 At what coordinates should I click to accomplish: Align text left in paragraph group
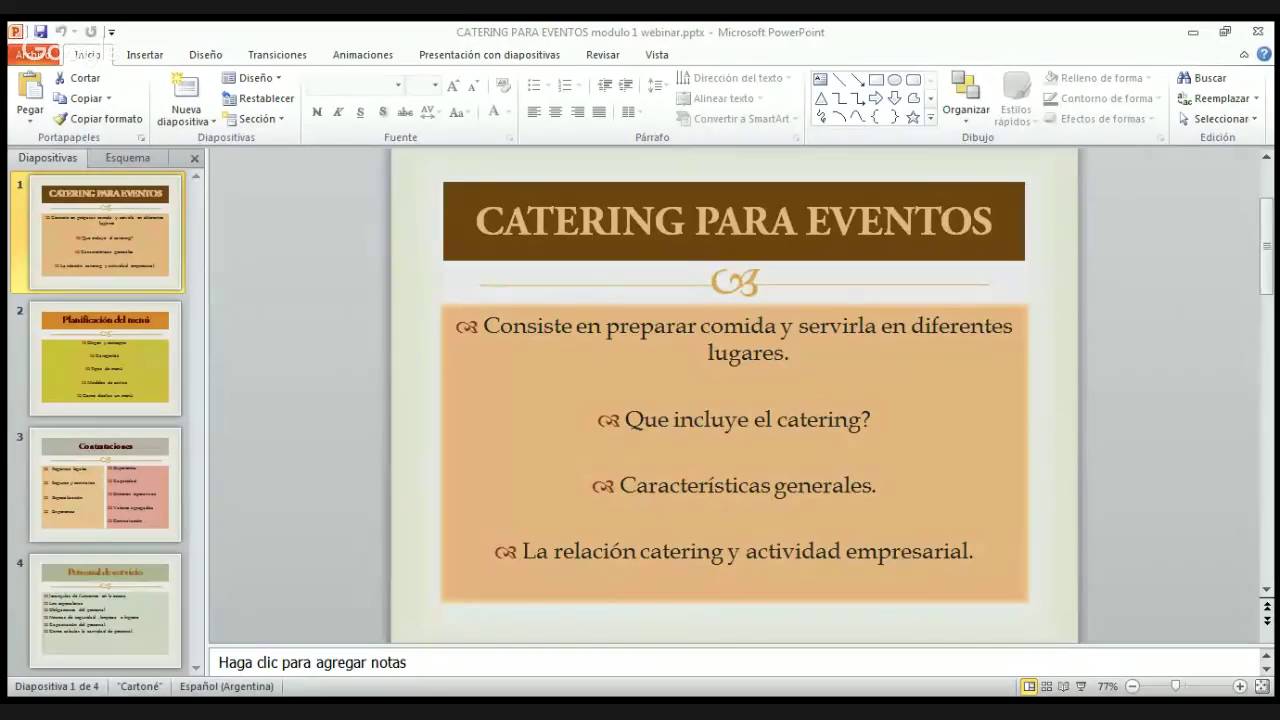coord(534,112)
